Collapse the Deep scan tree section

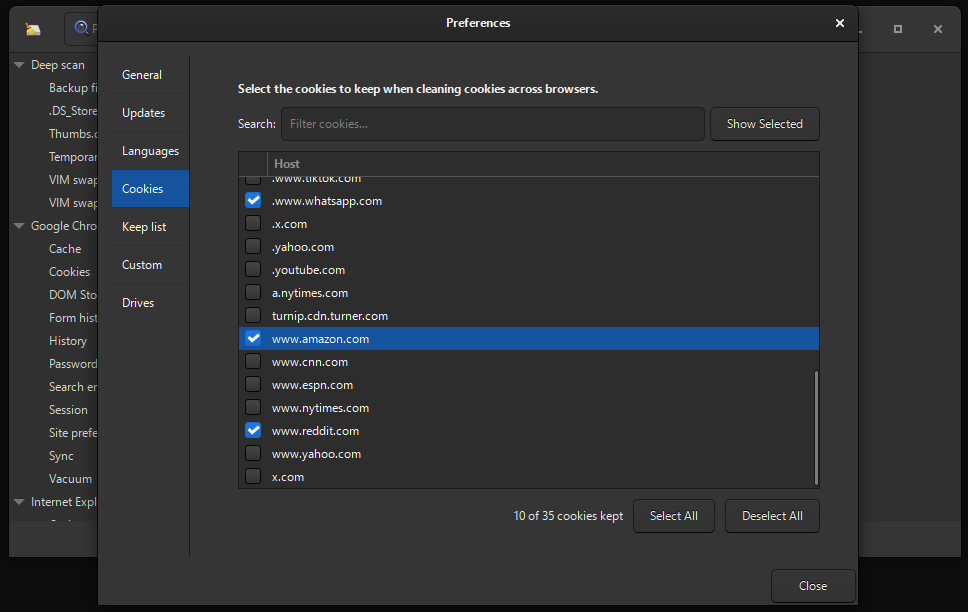pos(19,65)
